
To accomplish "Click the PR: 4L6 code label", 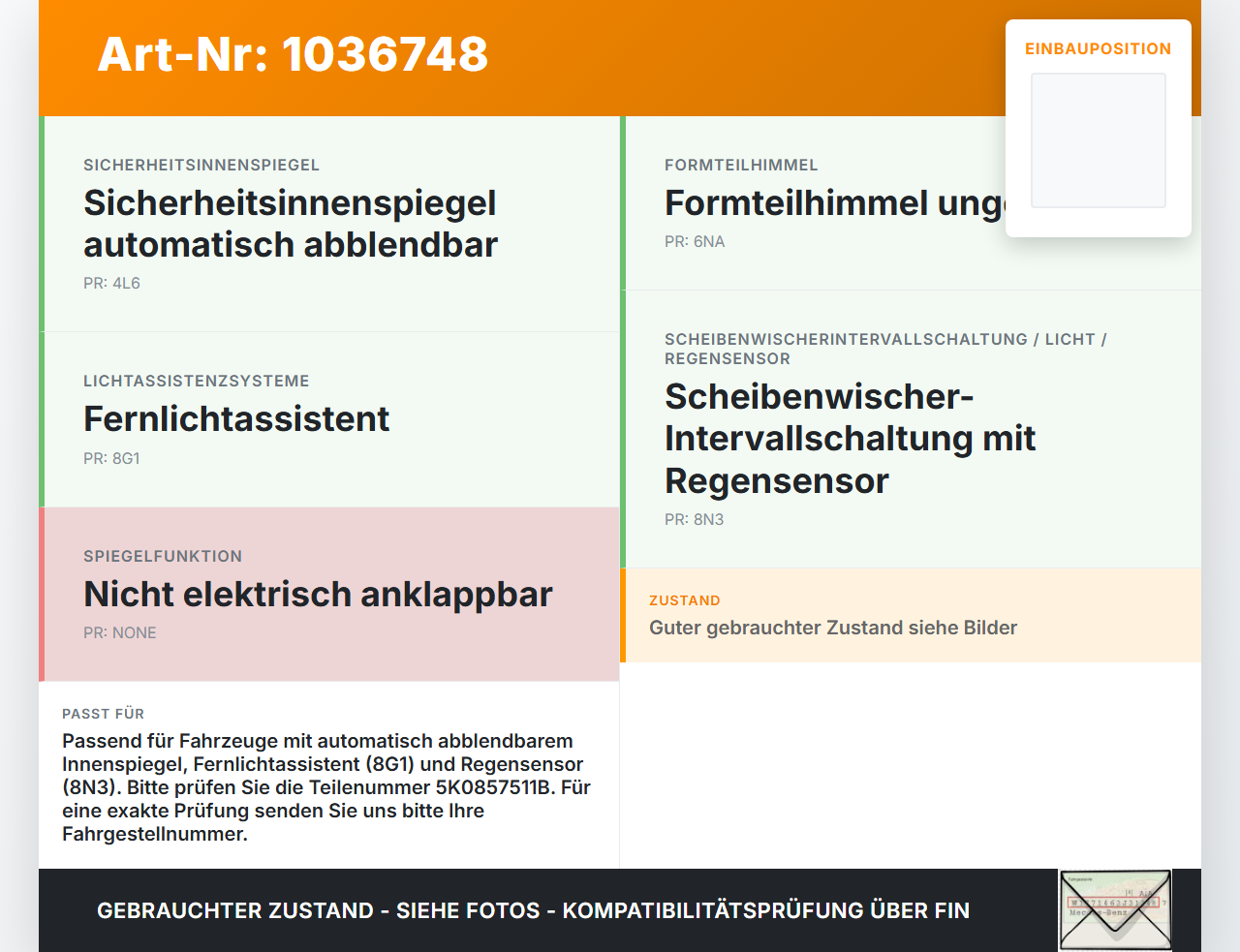I will pos(111,283).
